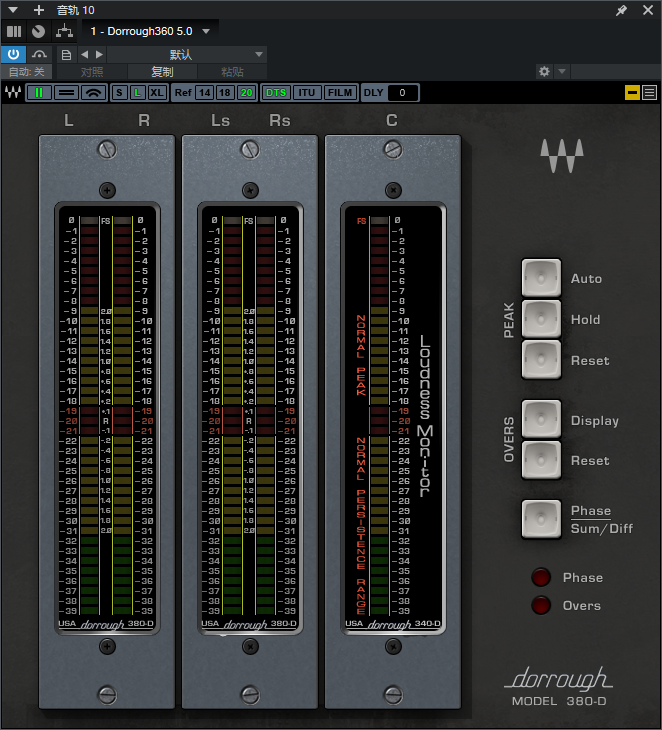Open the preset file page icon
The image size is (662, 730).
(x=67, y=55)
